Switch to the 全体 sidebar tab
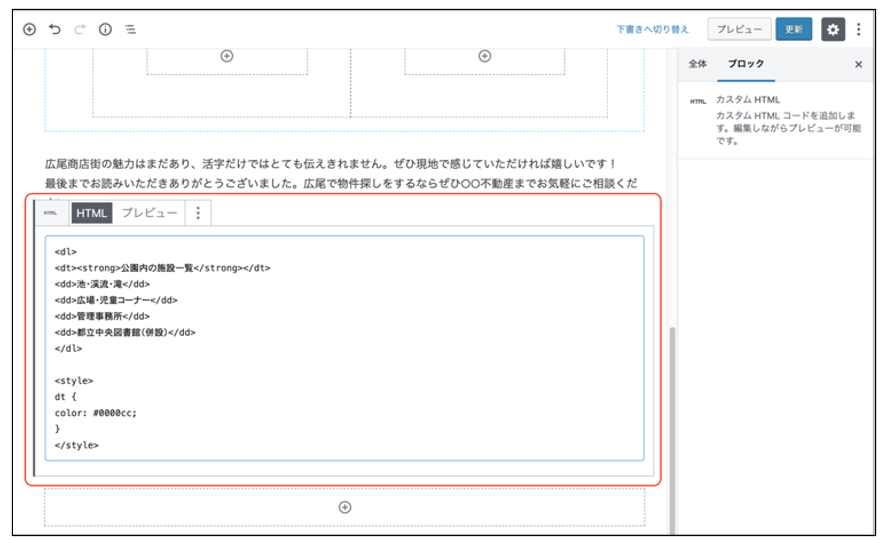The height and width of the screenshot is (543, 890). pyautogui.click(x=697, y=64)
